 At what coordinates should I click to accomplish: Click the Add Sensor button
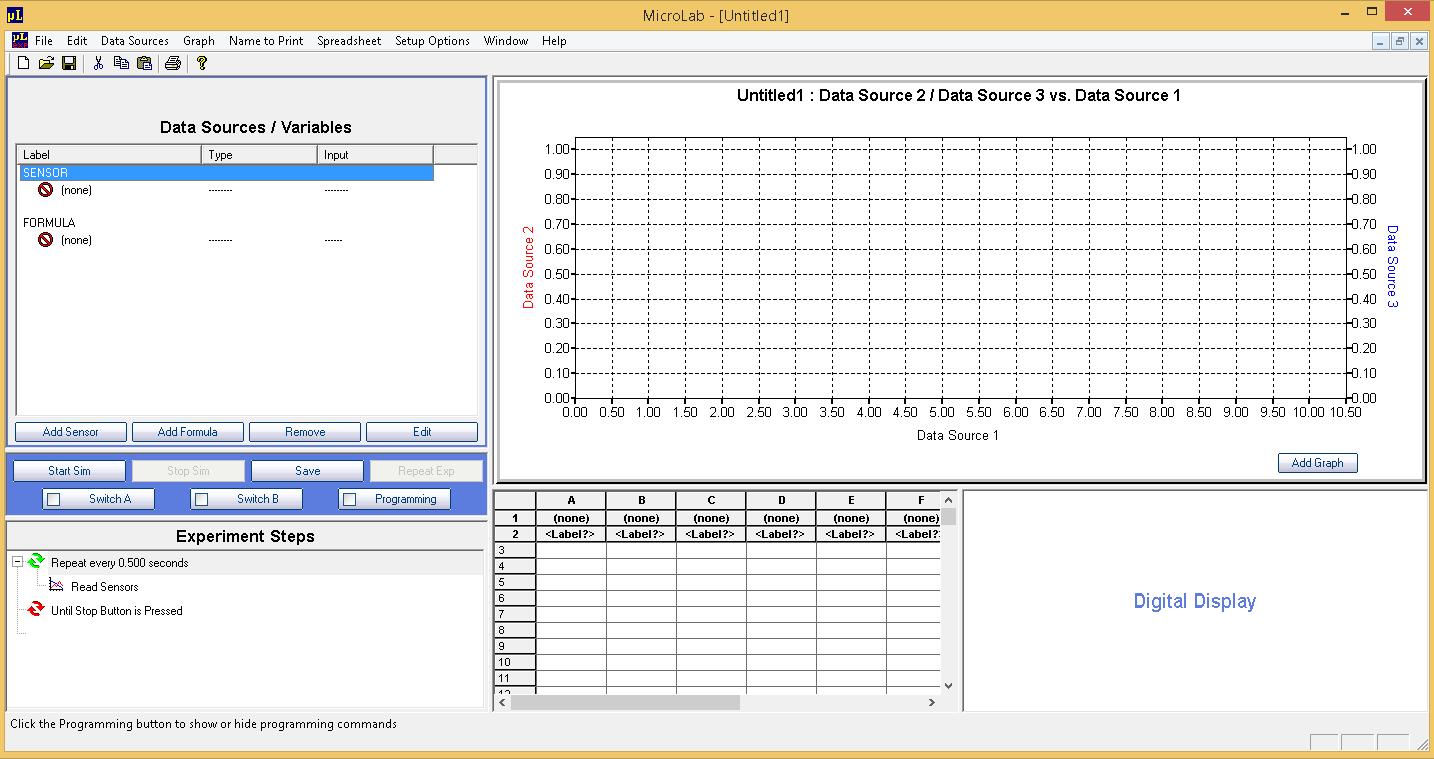[x=71, y=432]
